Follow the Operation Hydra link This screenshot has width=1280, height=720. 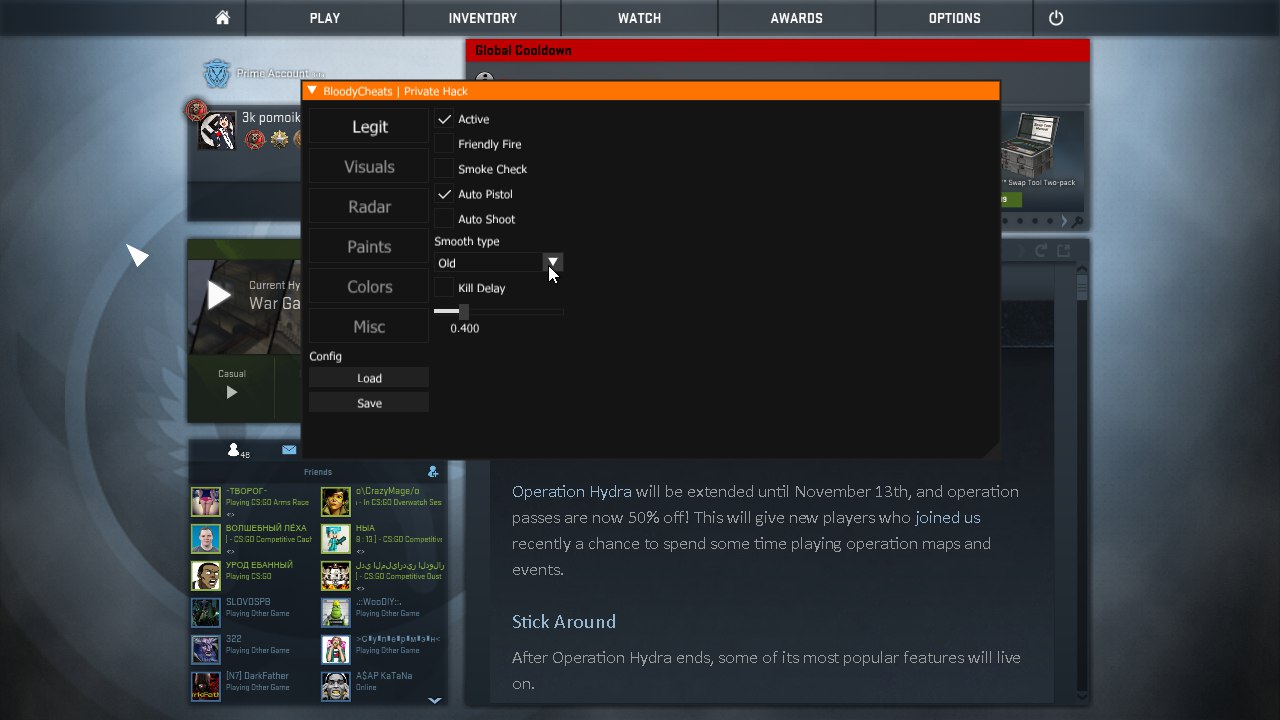click(572, 492)
